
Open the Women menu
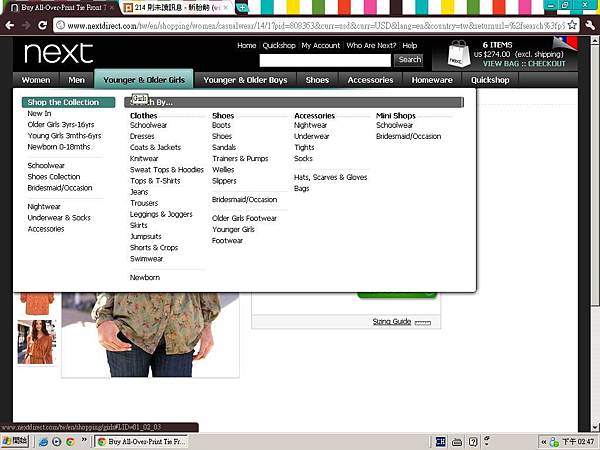click(36, 80)
